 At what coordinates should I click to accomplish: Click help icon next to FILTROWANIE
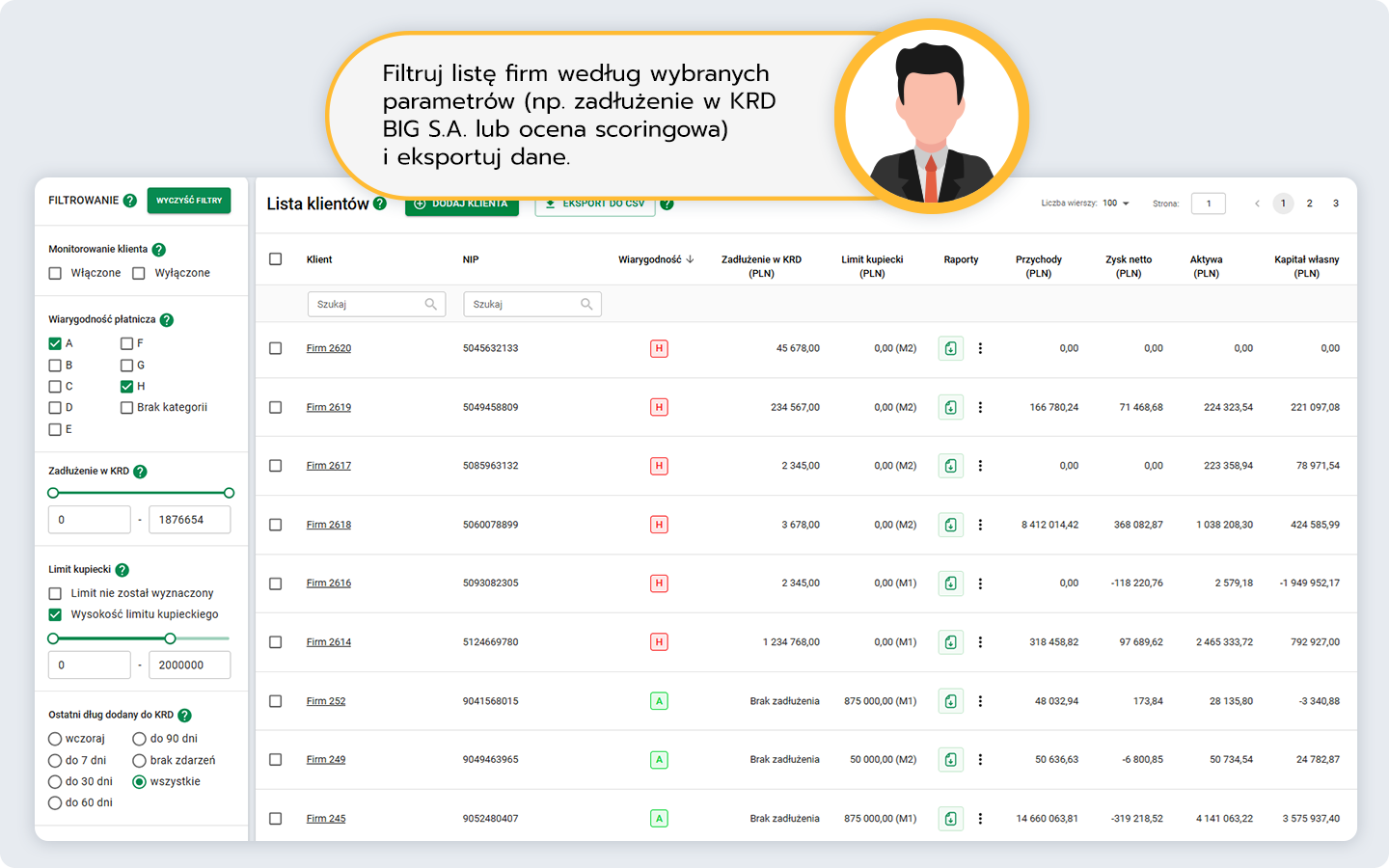130,201
